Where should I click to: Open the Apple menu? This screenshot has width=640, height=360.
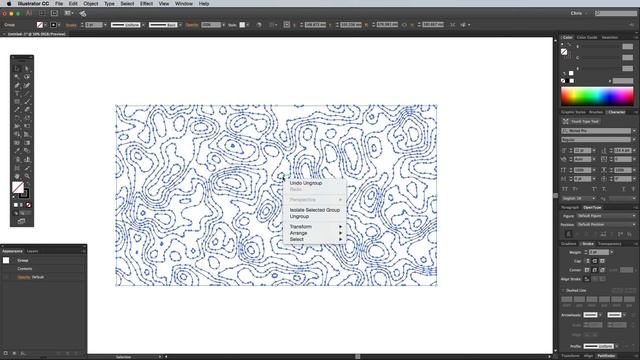(9, 3)
